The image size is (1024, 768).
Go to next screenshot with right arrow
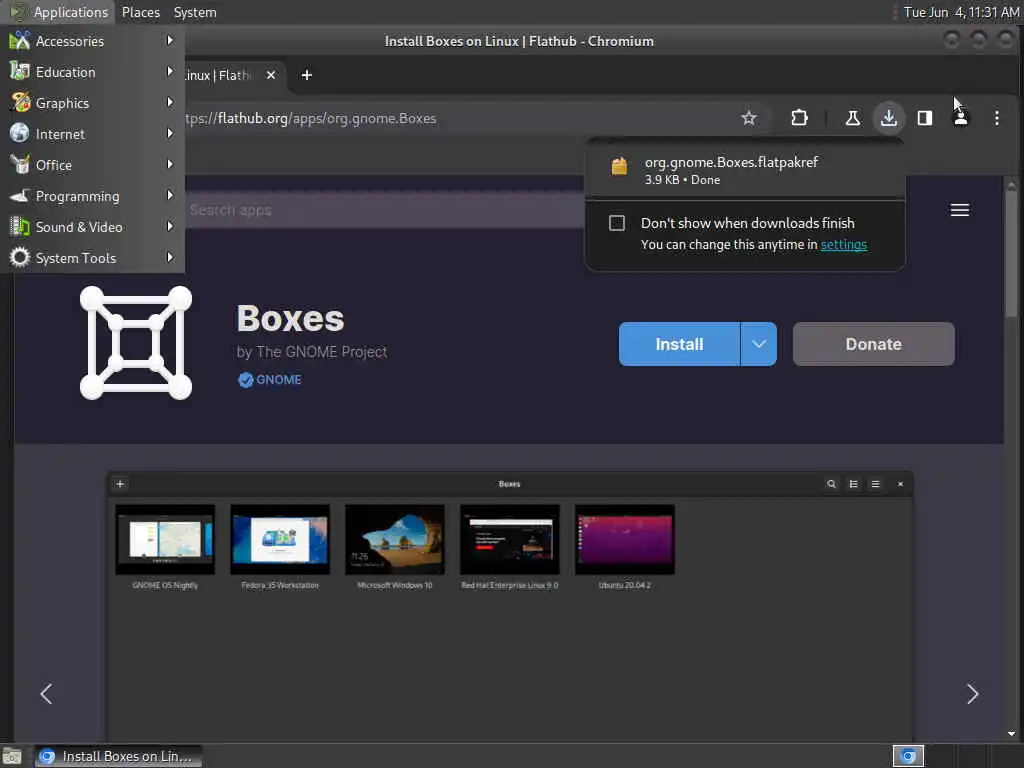pos(972,694)
